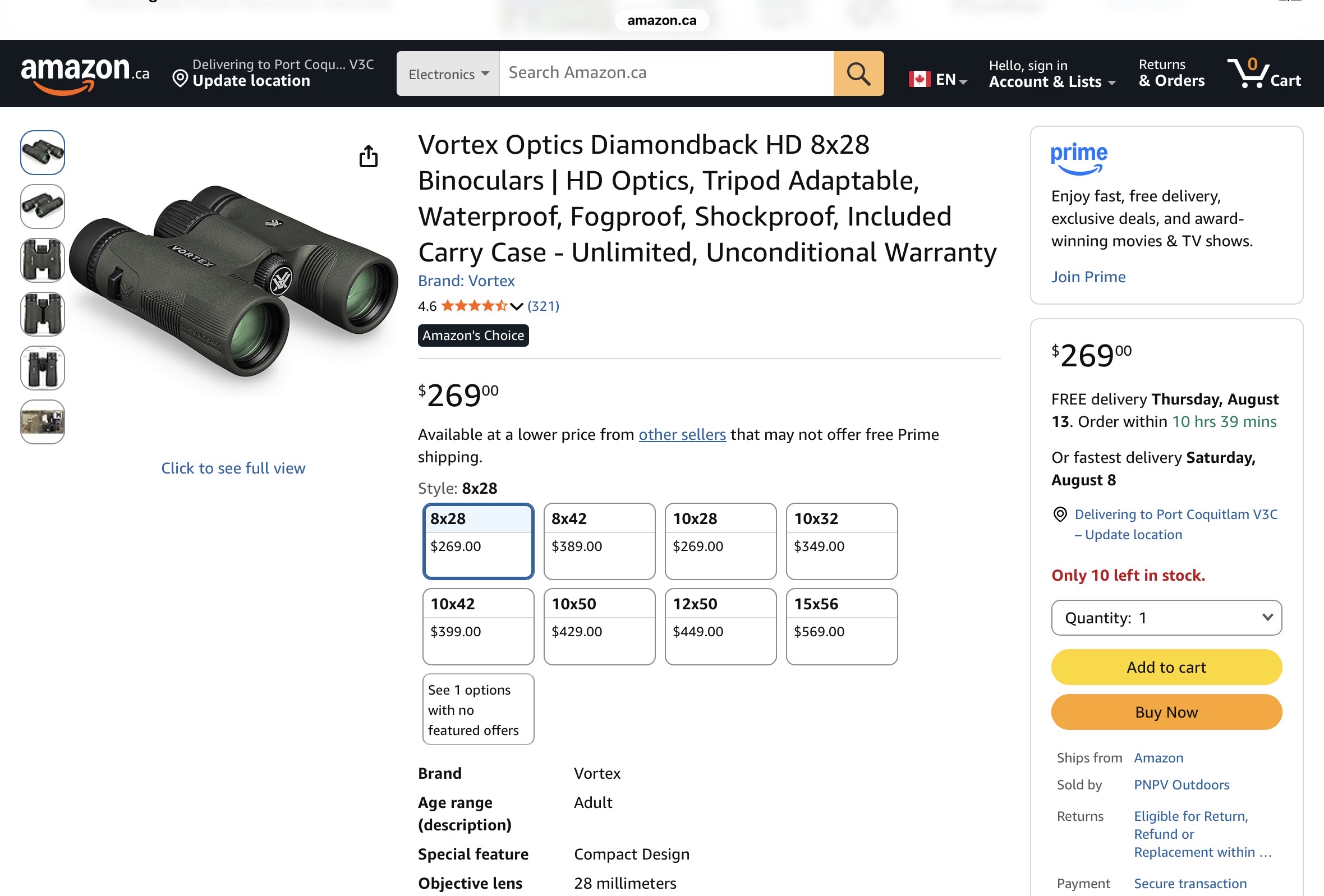Select the last product thumbnail with video
The height and width of the screenshot is (896, 1324).
[43, 421]
